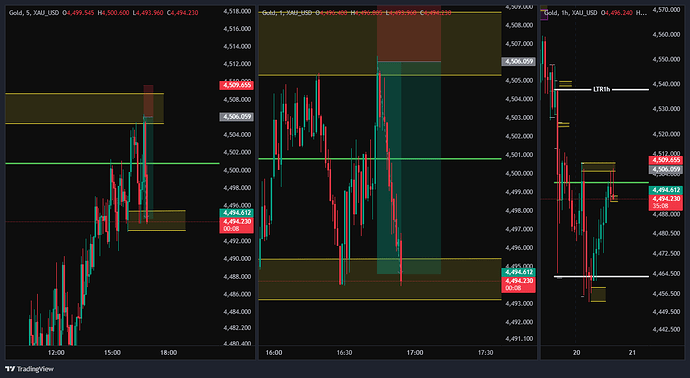Click 4,514.000 on 5-minute price scale
Viewport: 690px width, 378px height.
click(237, 46)
